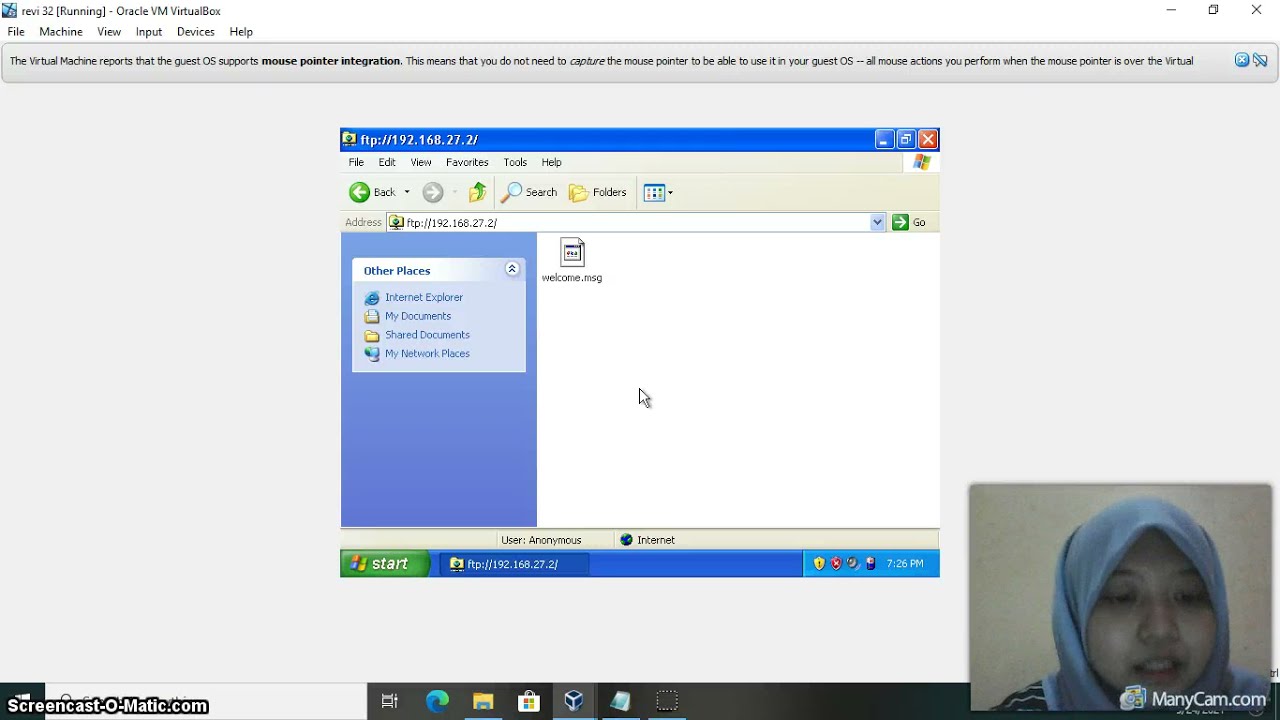
Task: Click the dashed-rectangle capture icon on taskbar
Action: 667,701
